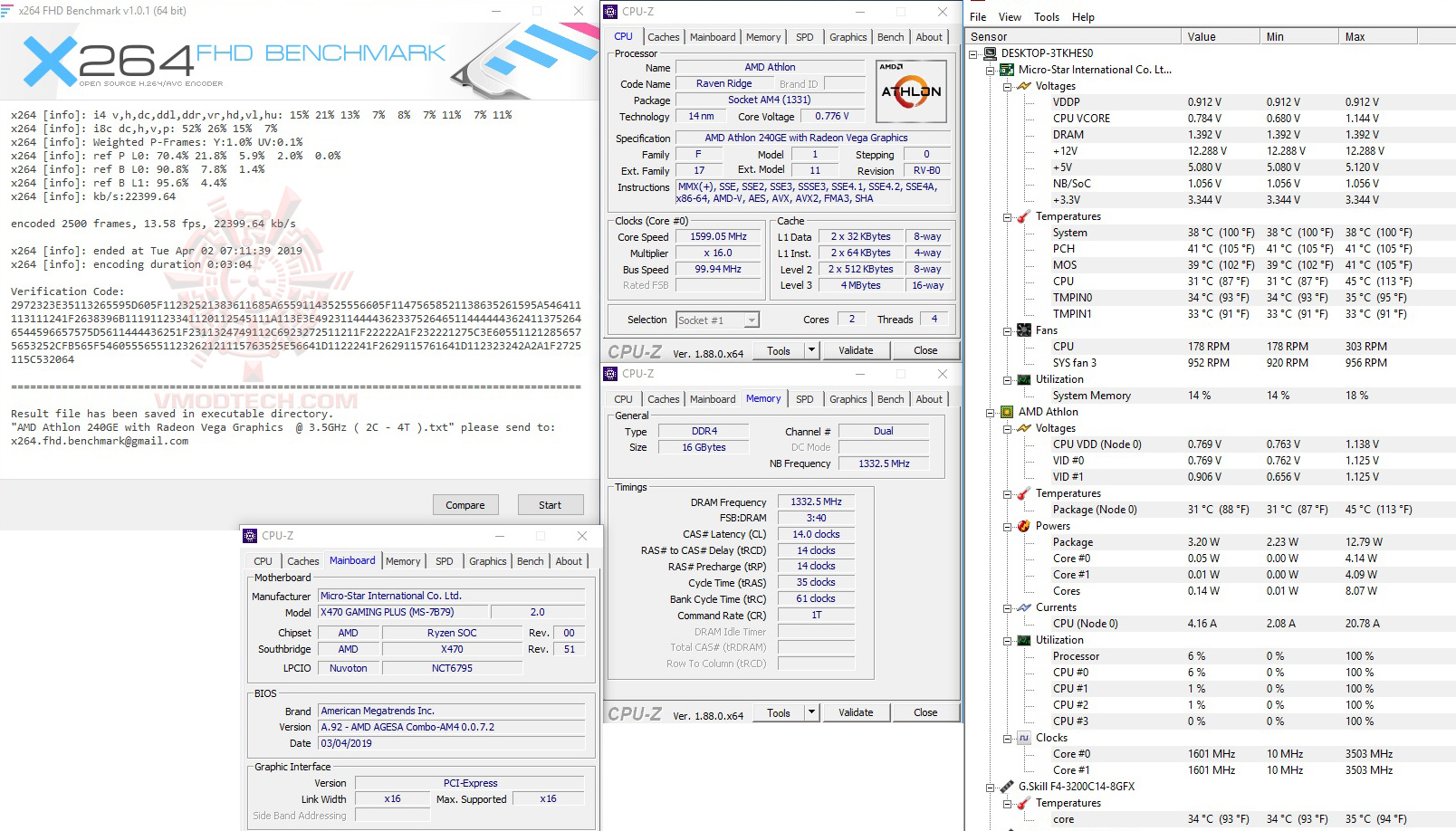The image size is (1456, 831).
Task: Click the Tools button in the CPU-Z Memory window
Action: [x=779, y=712]
